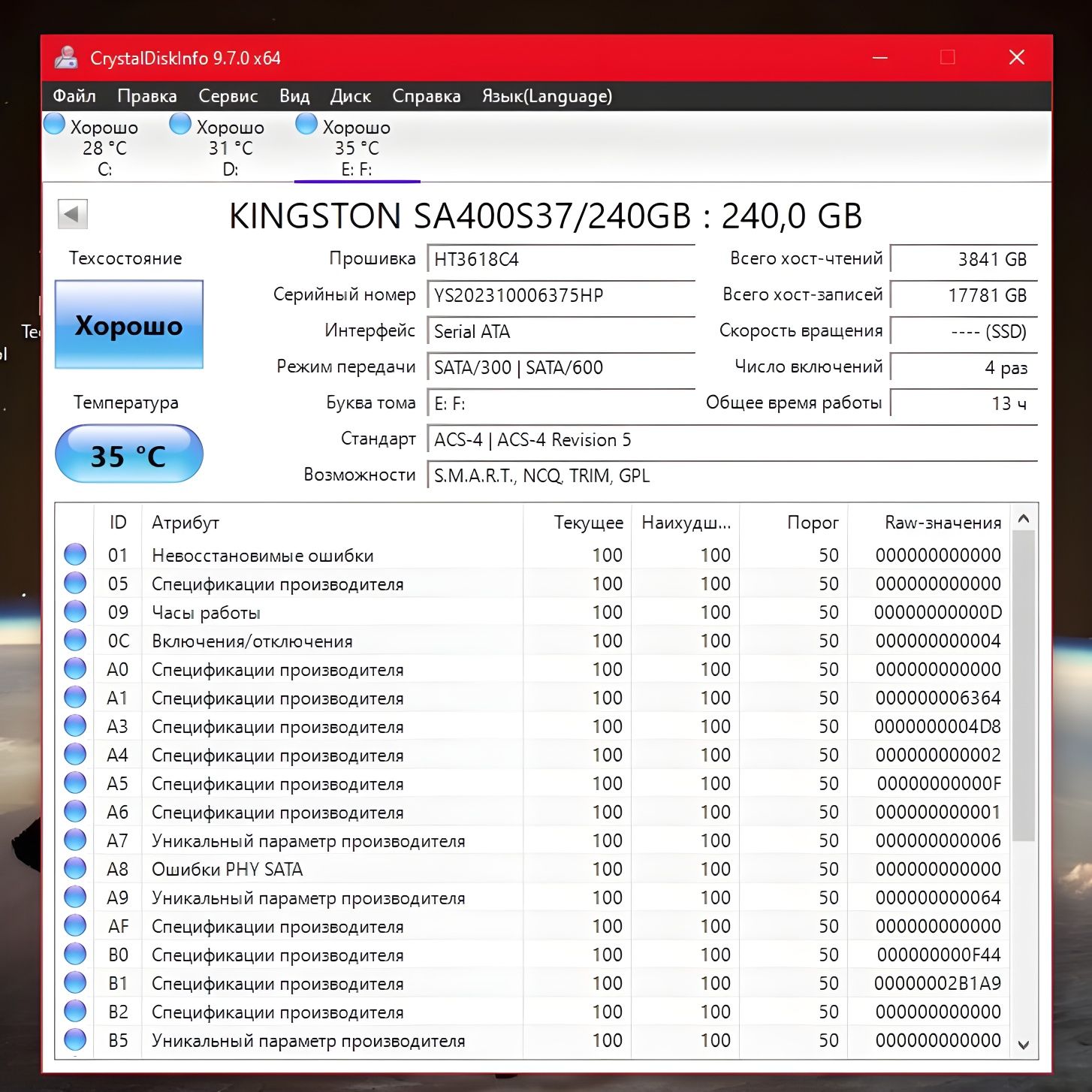Click the Хорошо health status button
1092x1092 pixels.
pyautogui.click(x=129, y=325)
